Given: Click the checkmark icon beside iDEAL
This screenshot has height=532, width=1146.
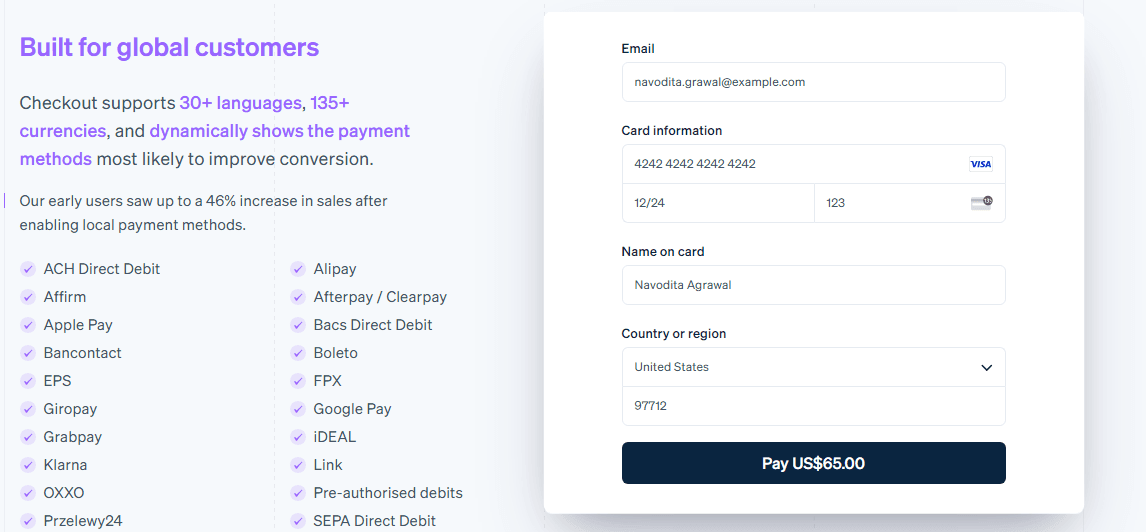Looking at the screenshot, I should 298,437.
